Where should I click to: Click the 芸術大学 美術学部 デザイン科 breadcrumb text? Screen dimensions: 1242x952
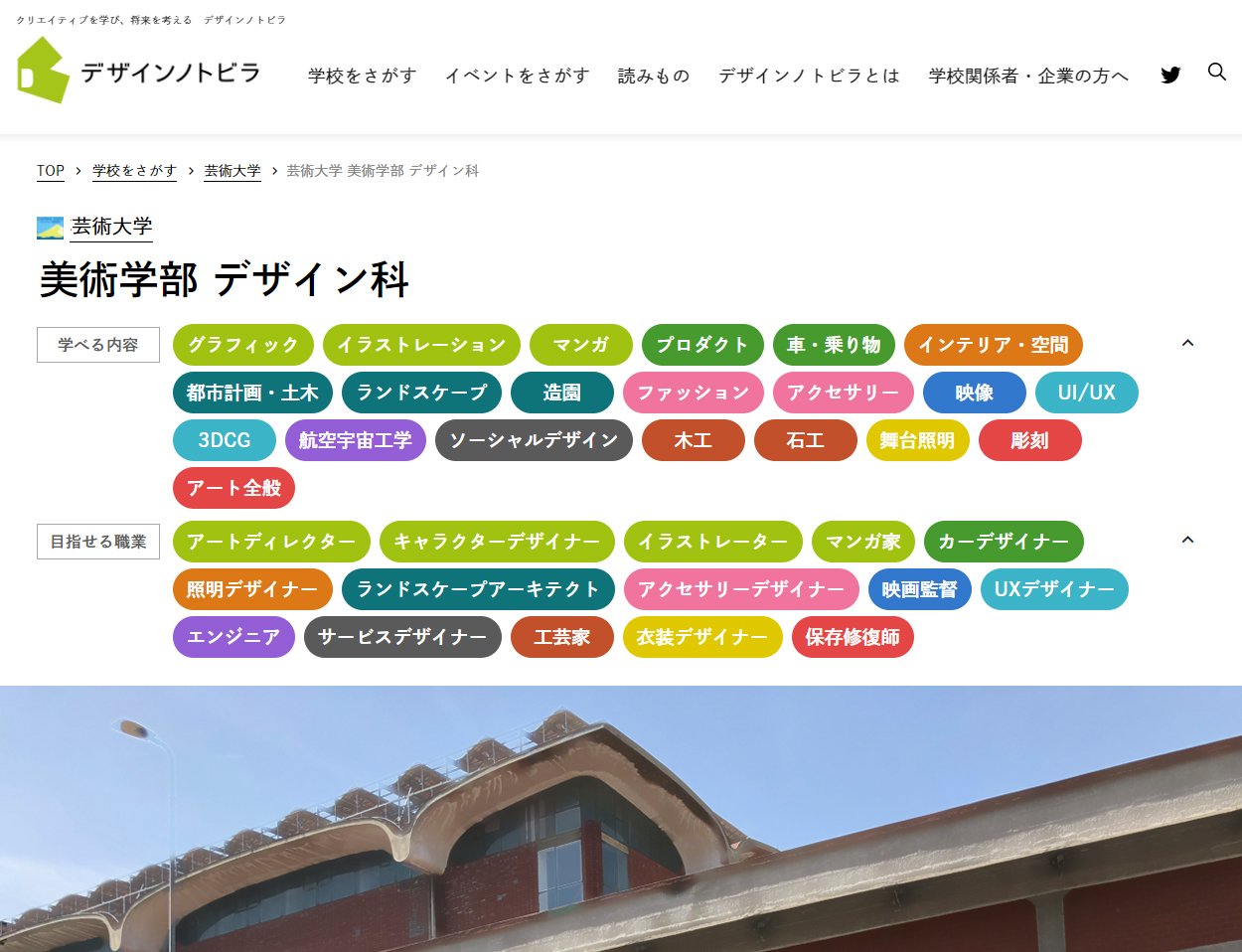(383, 171)
